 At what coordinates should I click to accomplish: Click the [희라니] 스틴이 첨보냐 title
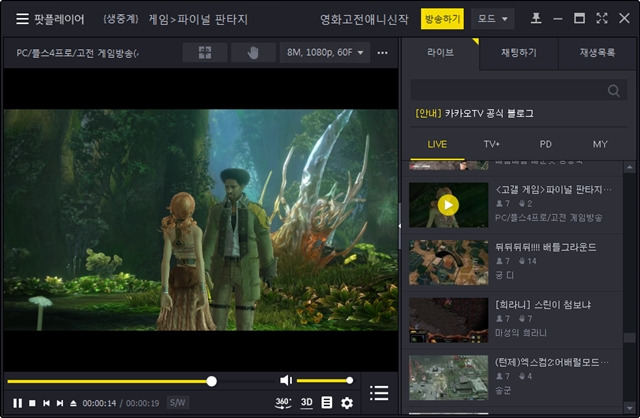pyautogui.click(x=543, y=305)
